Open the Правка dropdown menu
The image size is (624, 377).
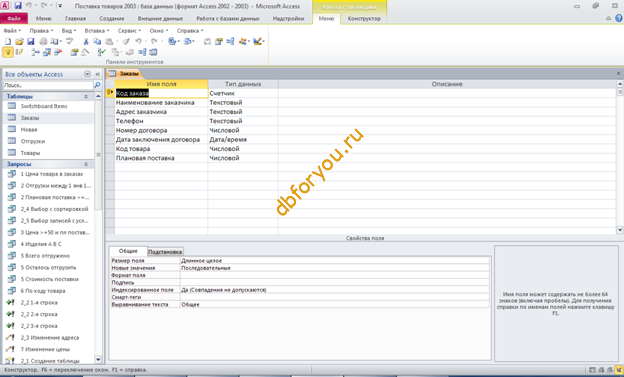[x=41, y=30]
